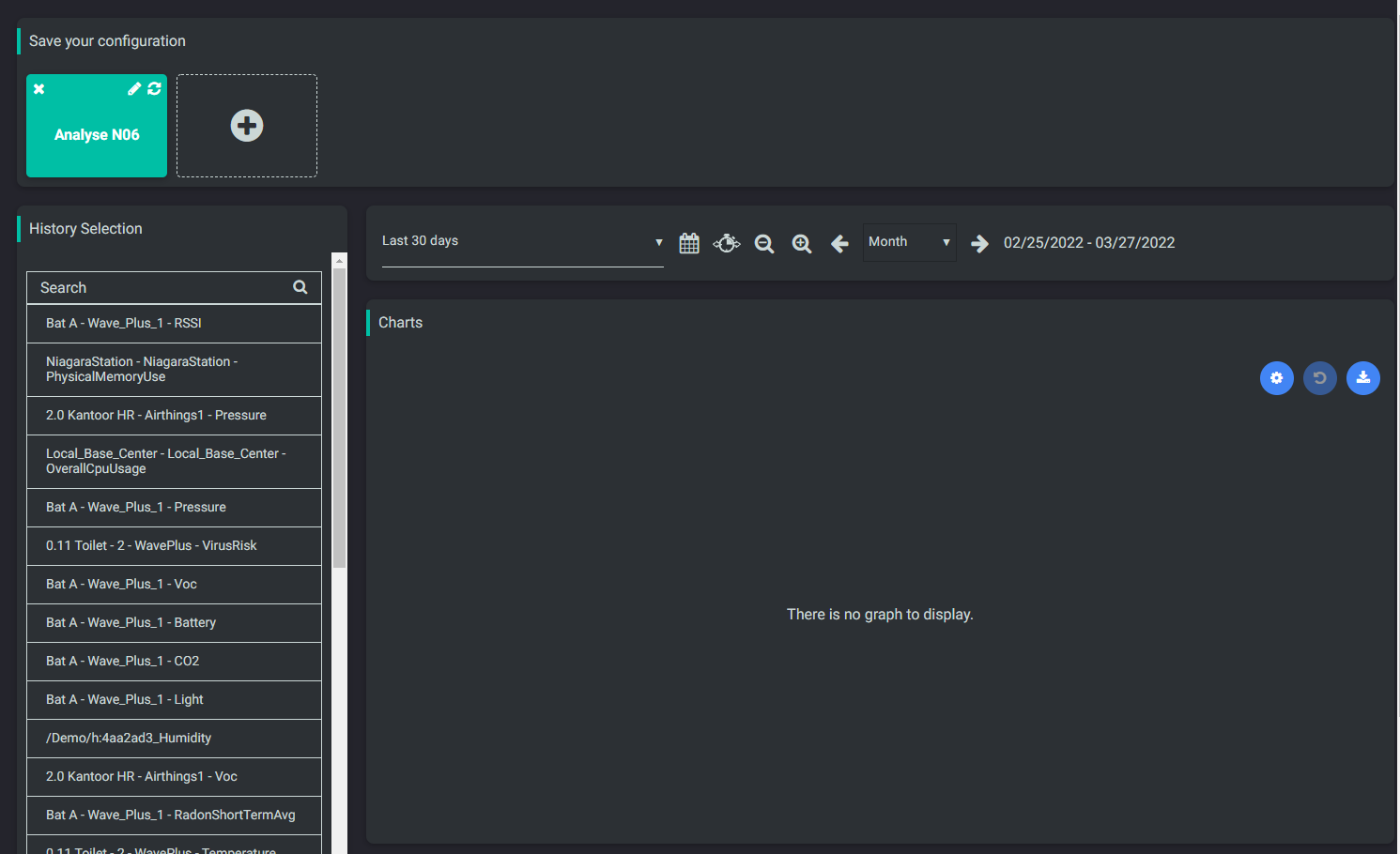Expand the Last 30 days dropdown
The image size is (1400, 854).
pyautogui.click(x=522, y=242)
